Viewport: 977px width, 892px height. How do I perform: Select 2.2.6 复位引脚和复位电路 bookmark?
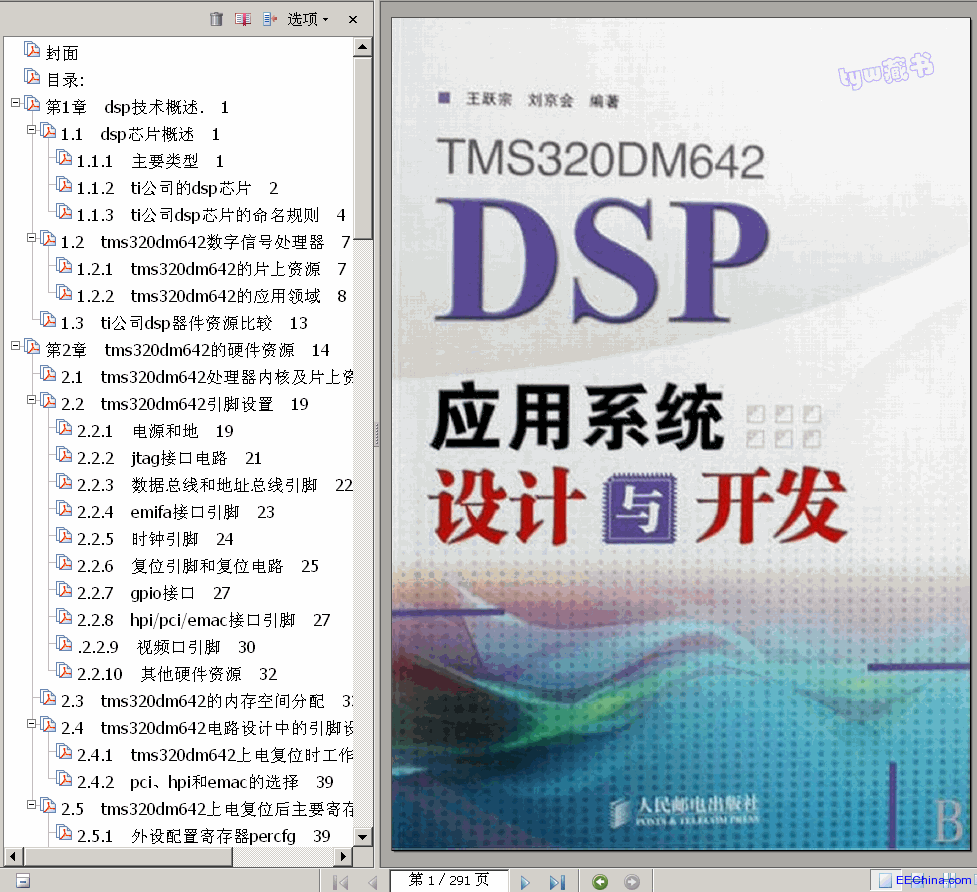point(198,566)
